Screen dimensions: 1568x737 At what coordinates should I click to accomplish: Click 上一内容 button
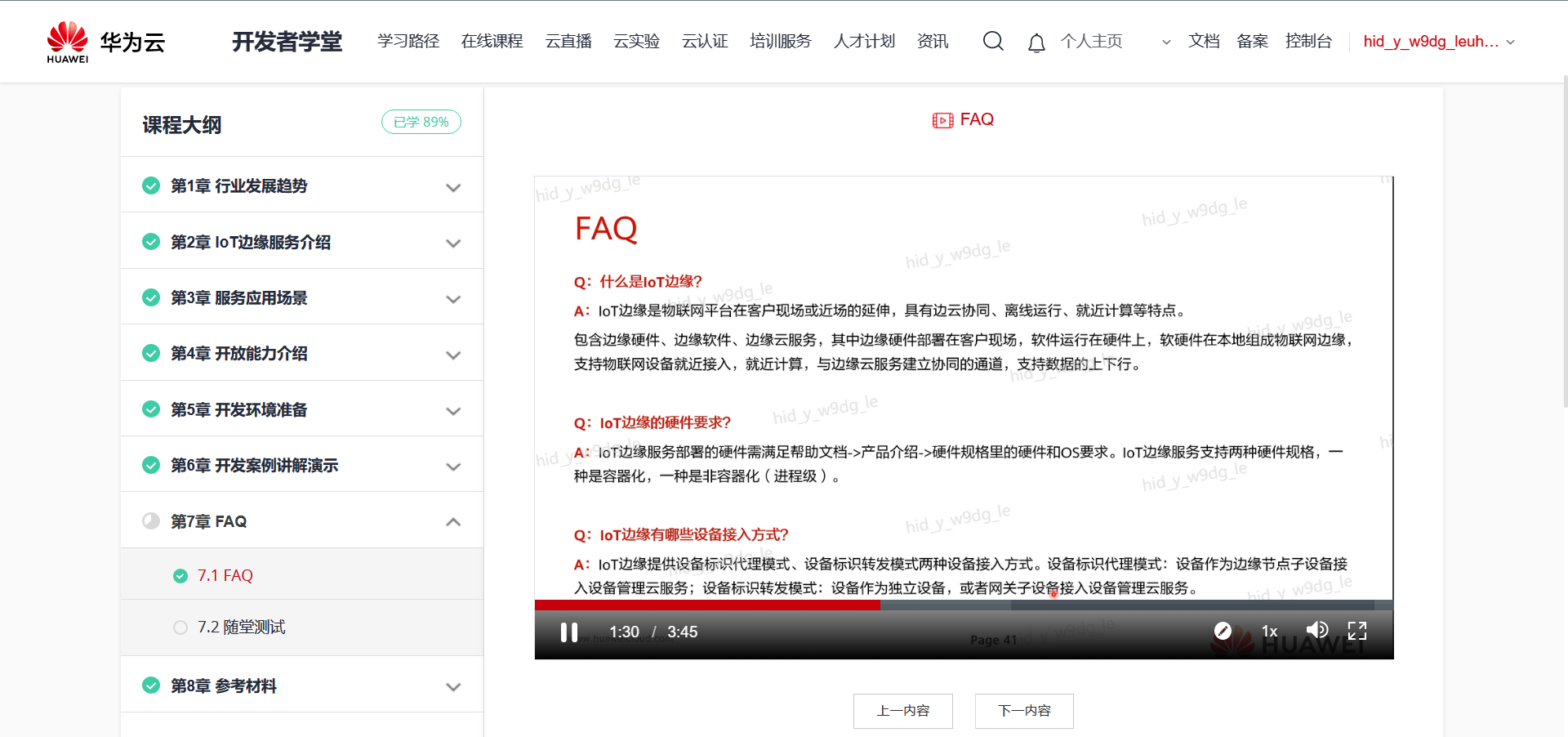[903, 711]
